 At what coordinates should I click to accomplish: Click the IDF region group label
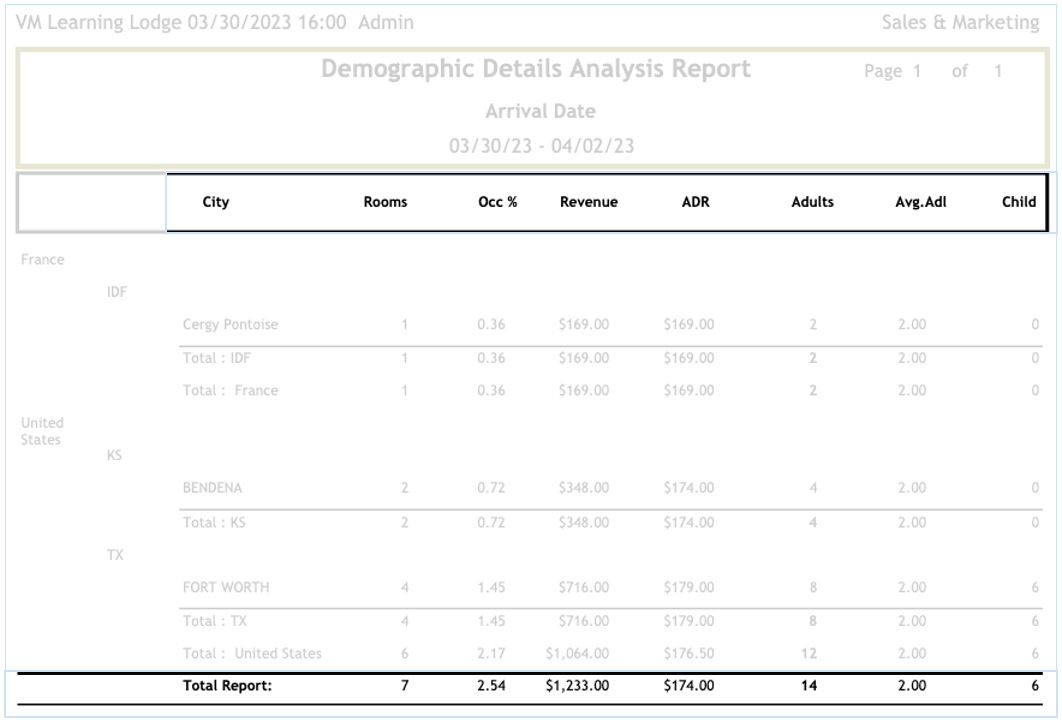coord(115,291)
